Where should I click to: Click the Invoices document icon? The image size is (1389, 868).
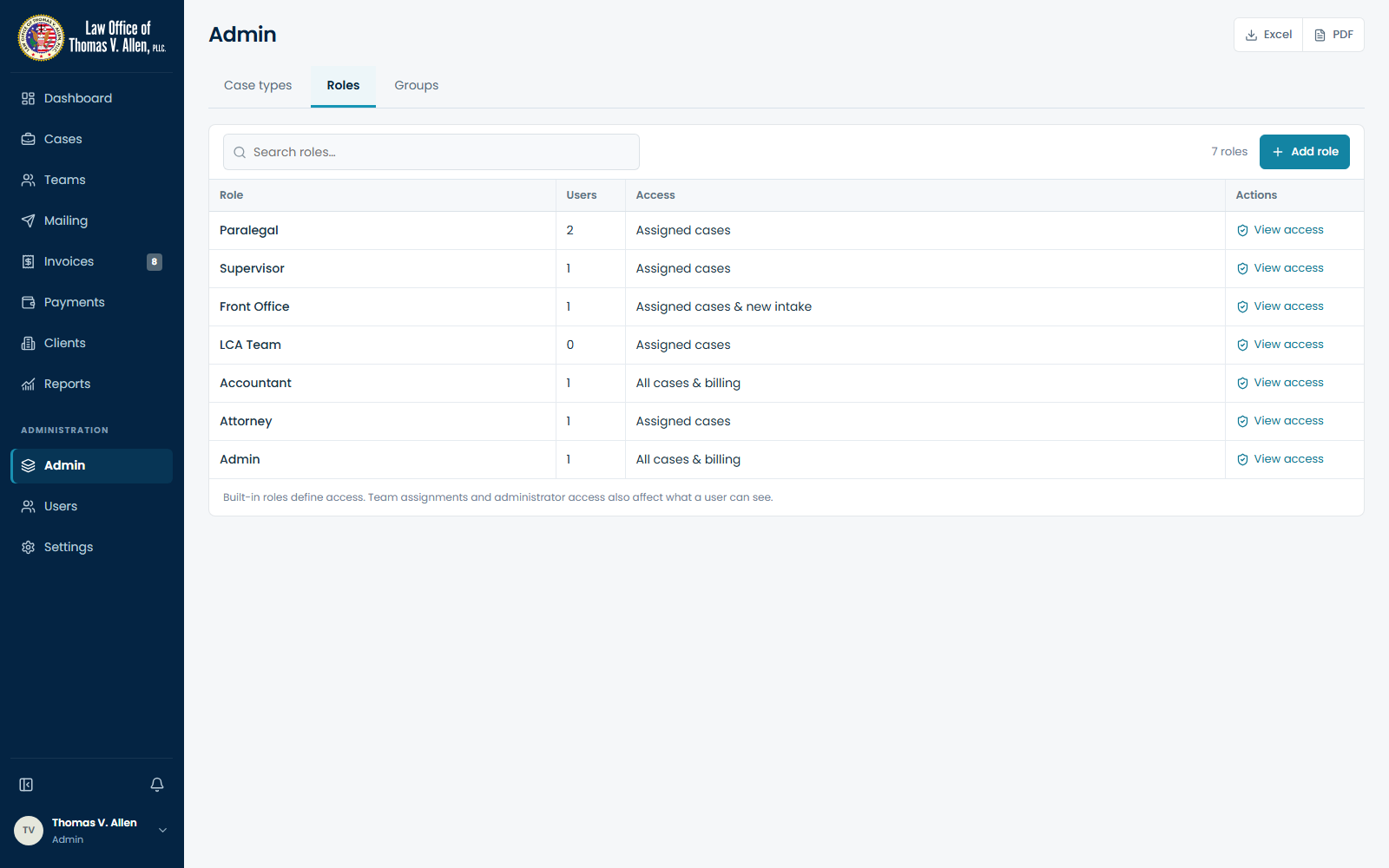coord(28,261)
